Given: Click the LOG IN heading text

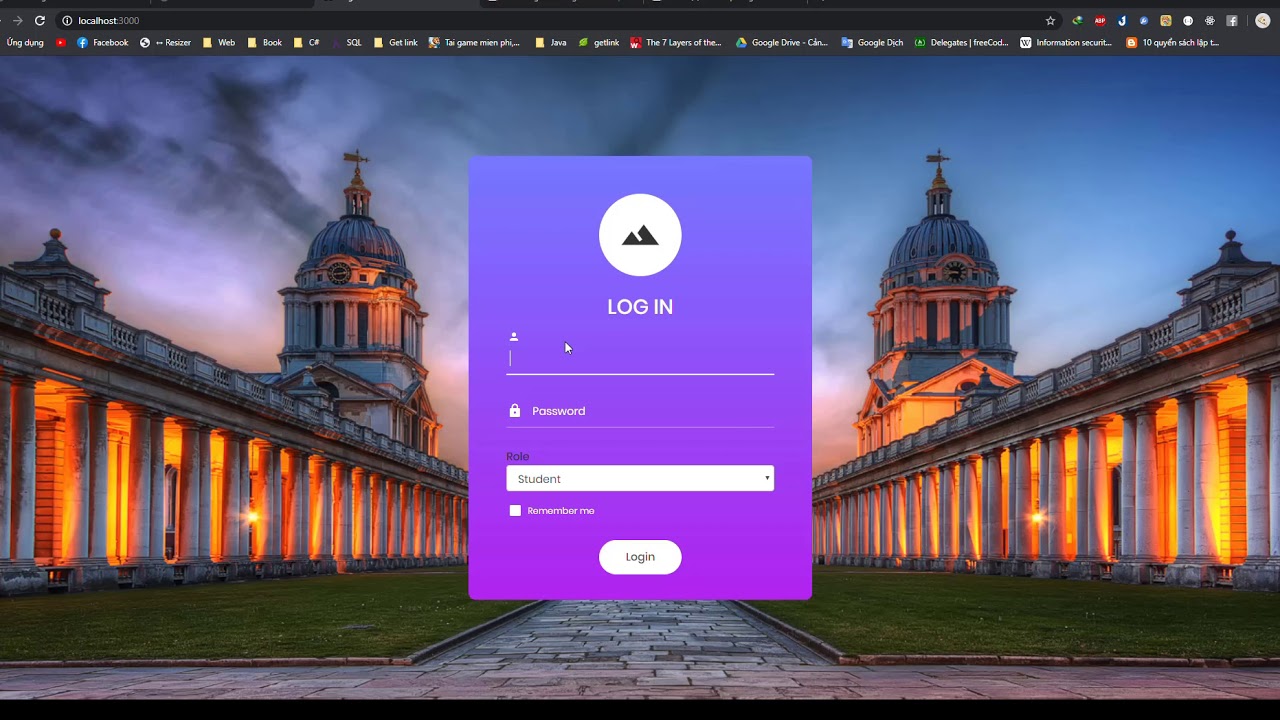Looking at the screenshot, I should click(x=640, y=307).
